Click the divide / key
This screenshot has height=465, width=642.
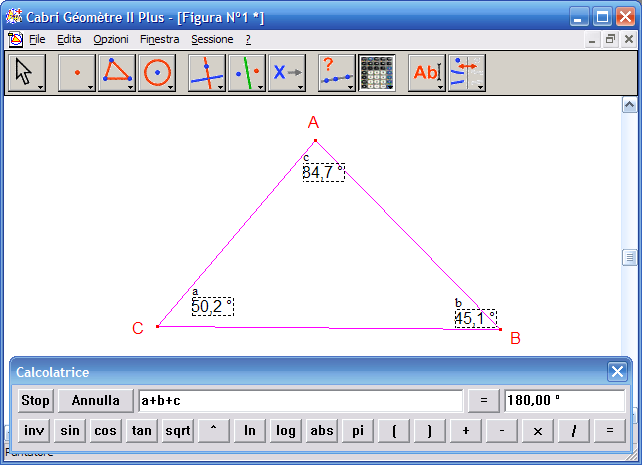(574, 431)
